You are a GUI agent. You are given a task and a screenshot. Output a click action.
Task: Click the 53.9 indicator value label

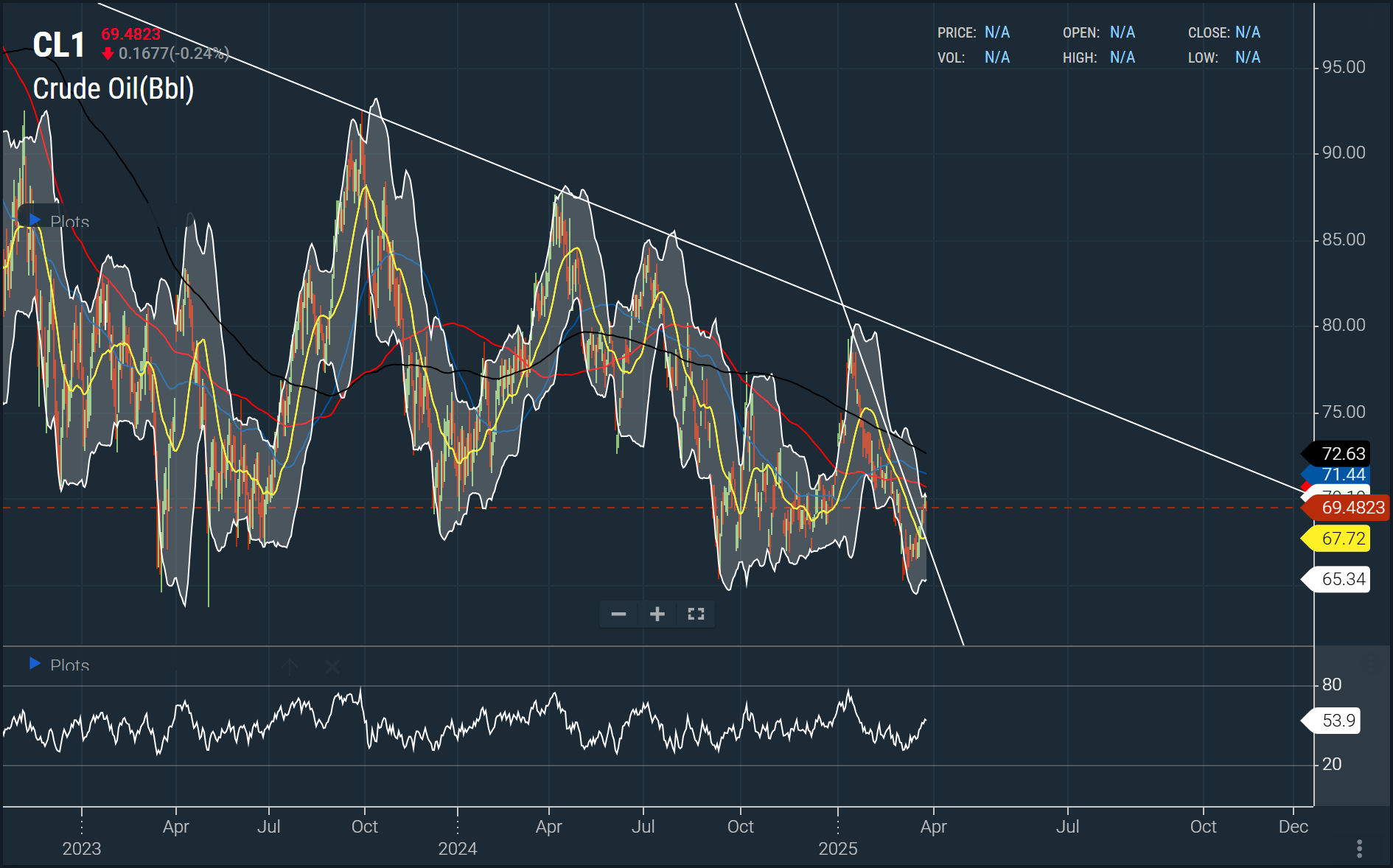1337,720
